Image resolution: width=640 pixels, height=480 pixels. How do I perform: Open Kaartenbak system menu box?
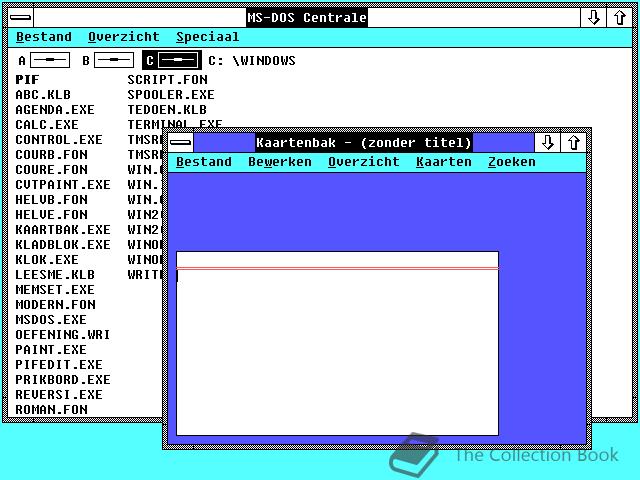coord(180,142)
